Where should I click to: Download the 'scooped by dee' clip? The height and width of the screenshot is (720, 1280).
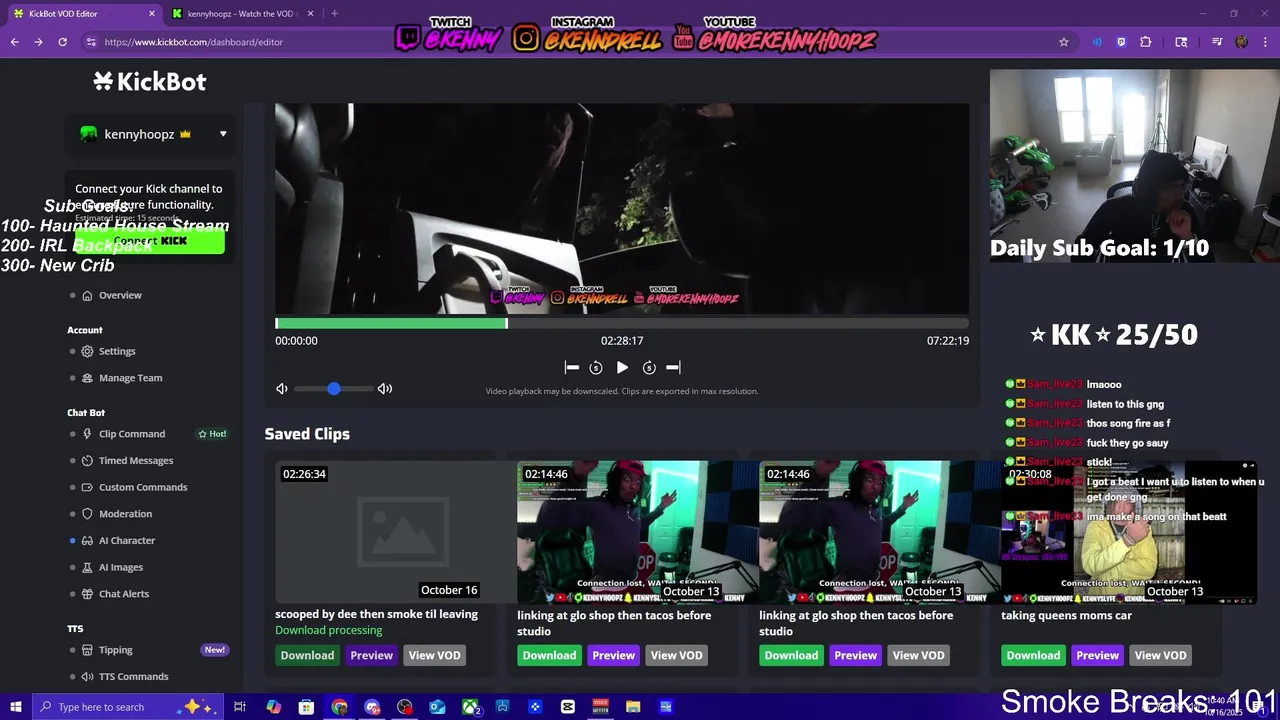[307, 656]
